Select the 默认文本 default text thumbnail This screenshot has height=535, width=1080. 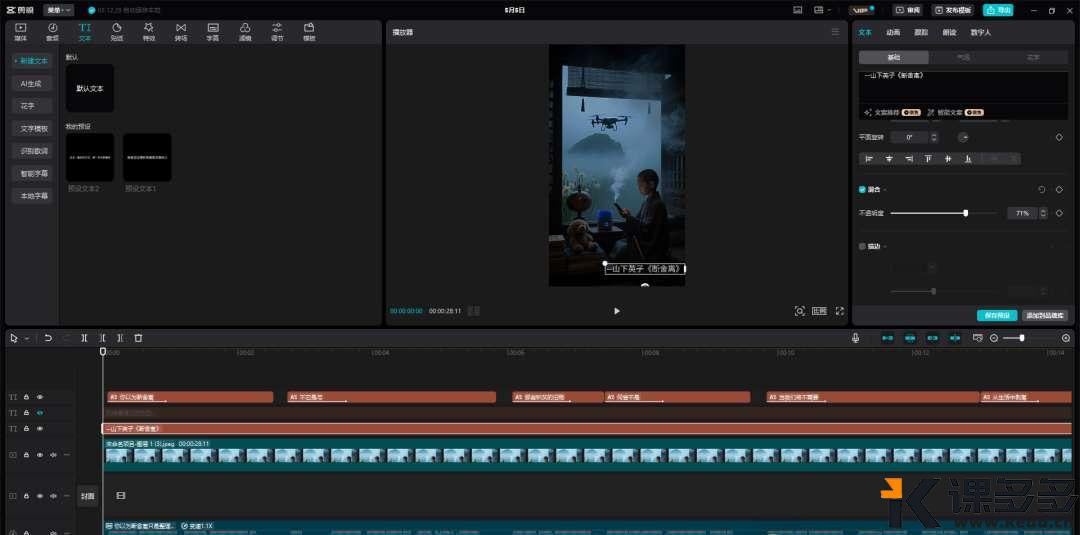[x=90, y=88]
